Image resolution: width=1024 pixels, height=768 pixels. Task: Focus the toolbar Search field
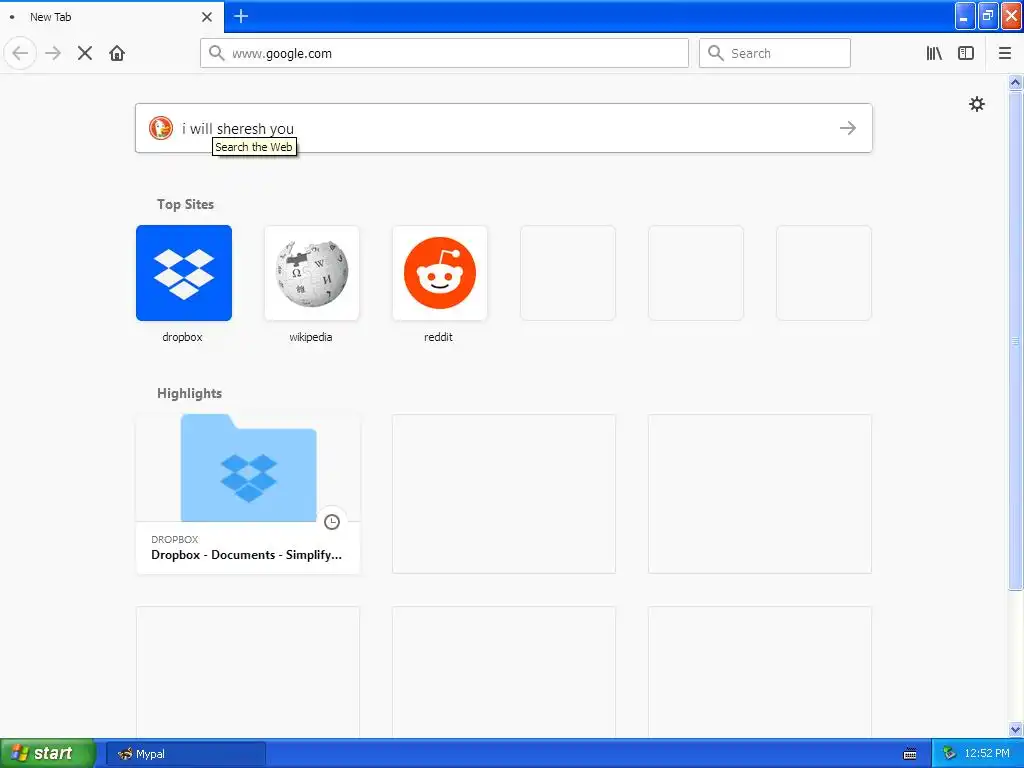pos(775,53)
